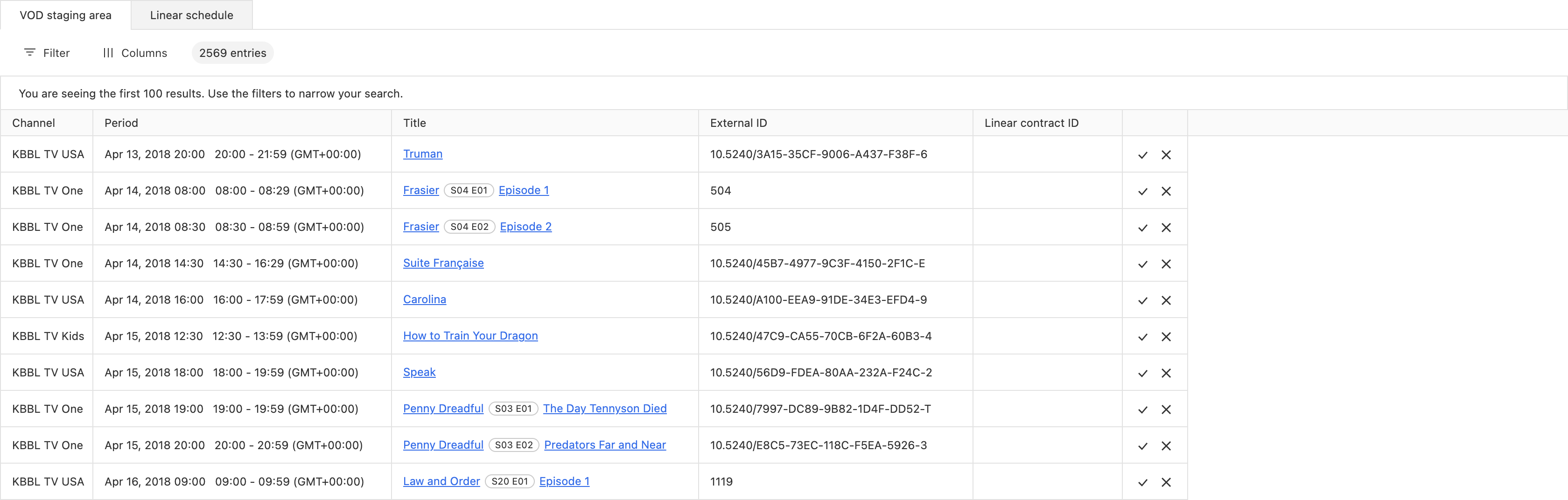1568x500 pixels.
Task: Approve the Speak row checkmark
Action: tap(1142, 374)
